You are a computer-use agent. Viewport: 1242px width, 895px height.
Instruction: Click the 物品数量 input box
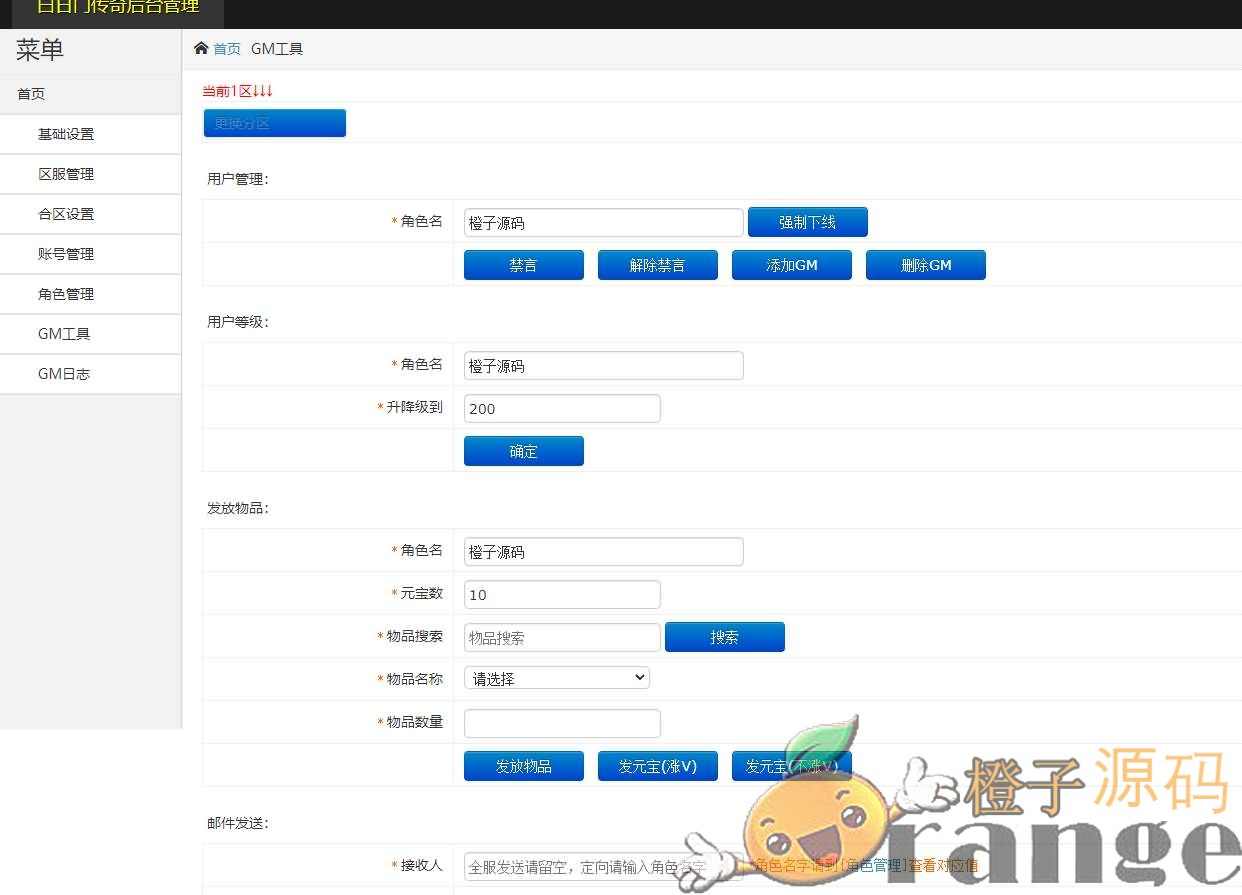[x=562, y=723]
